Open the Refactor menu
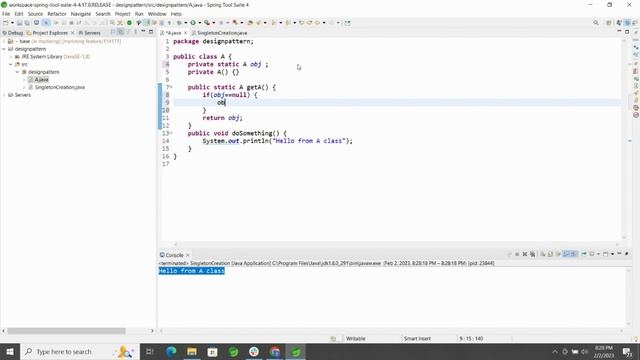The image size is (640, 360). click(x=57, y=14)
